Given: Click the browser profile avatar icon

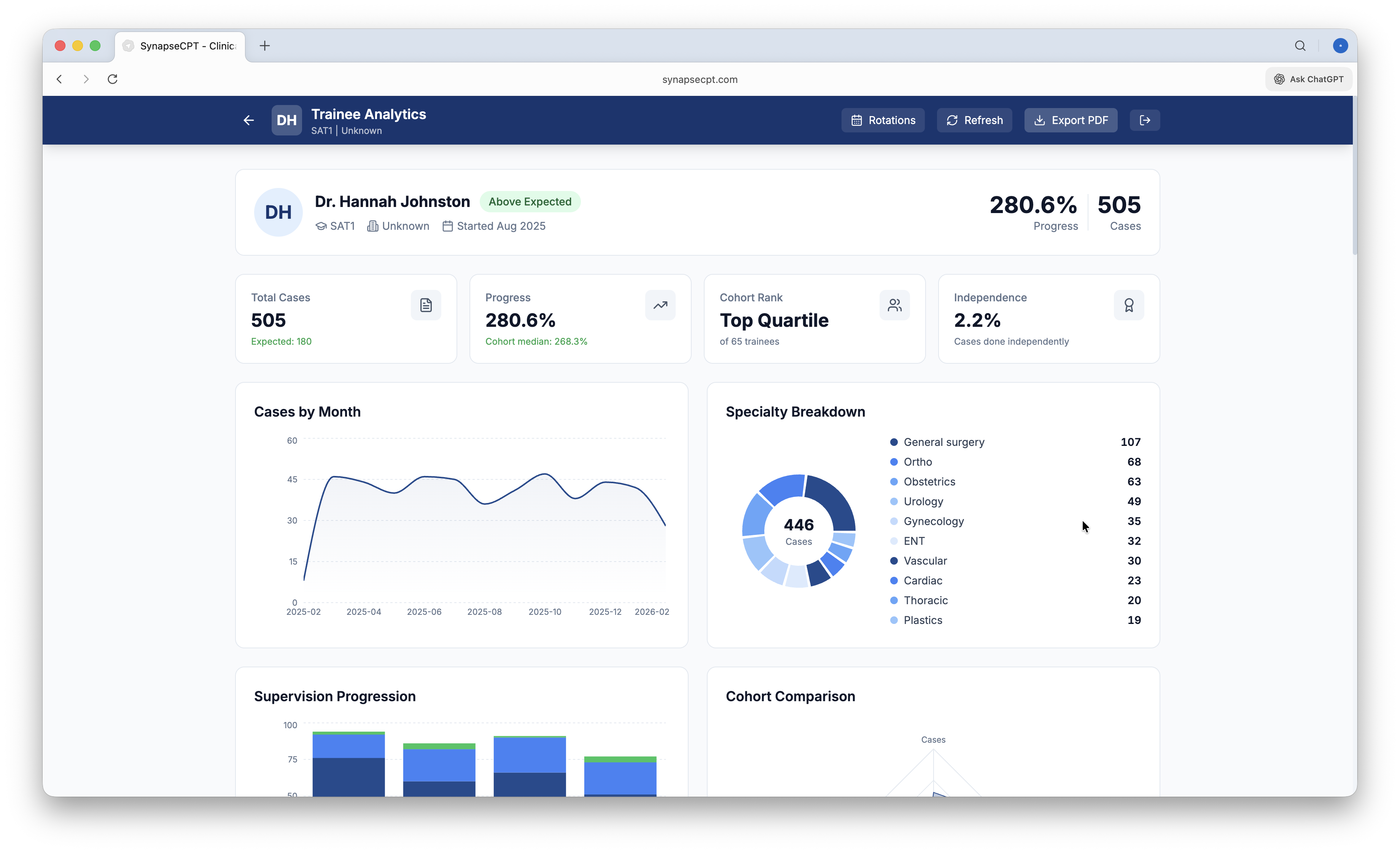Looking at the screenshot, I should coord(1340,45).
